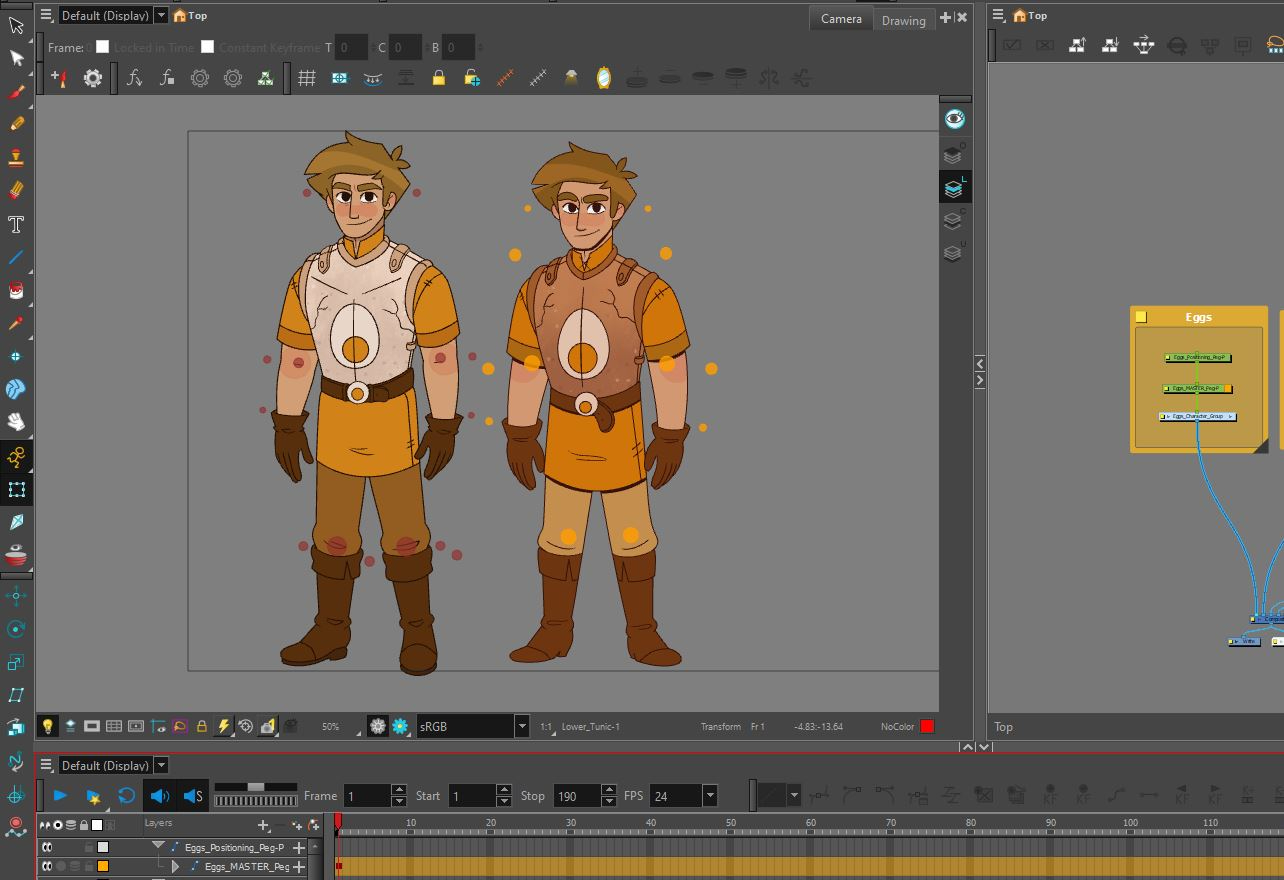This screenshot has height=880, width=1284.
Task: Switch to the Camera tab
Action: (841, 19)
